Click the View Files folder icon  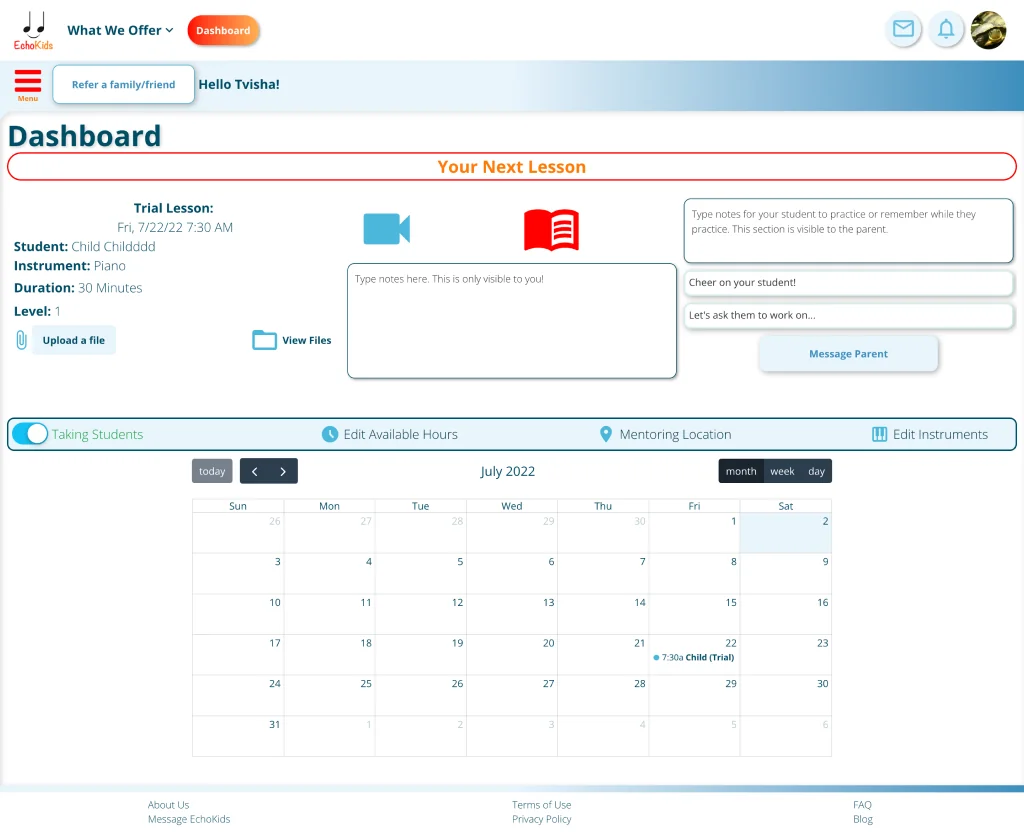264,340
